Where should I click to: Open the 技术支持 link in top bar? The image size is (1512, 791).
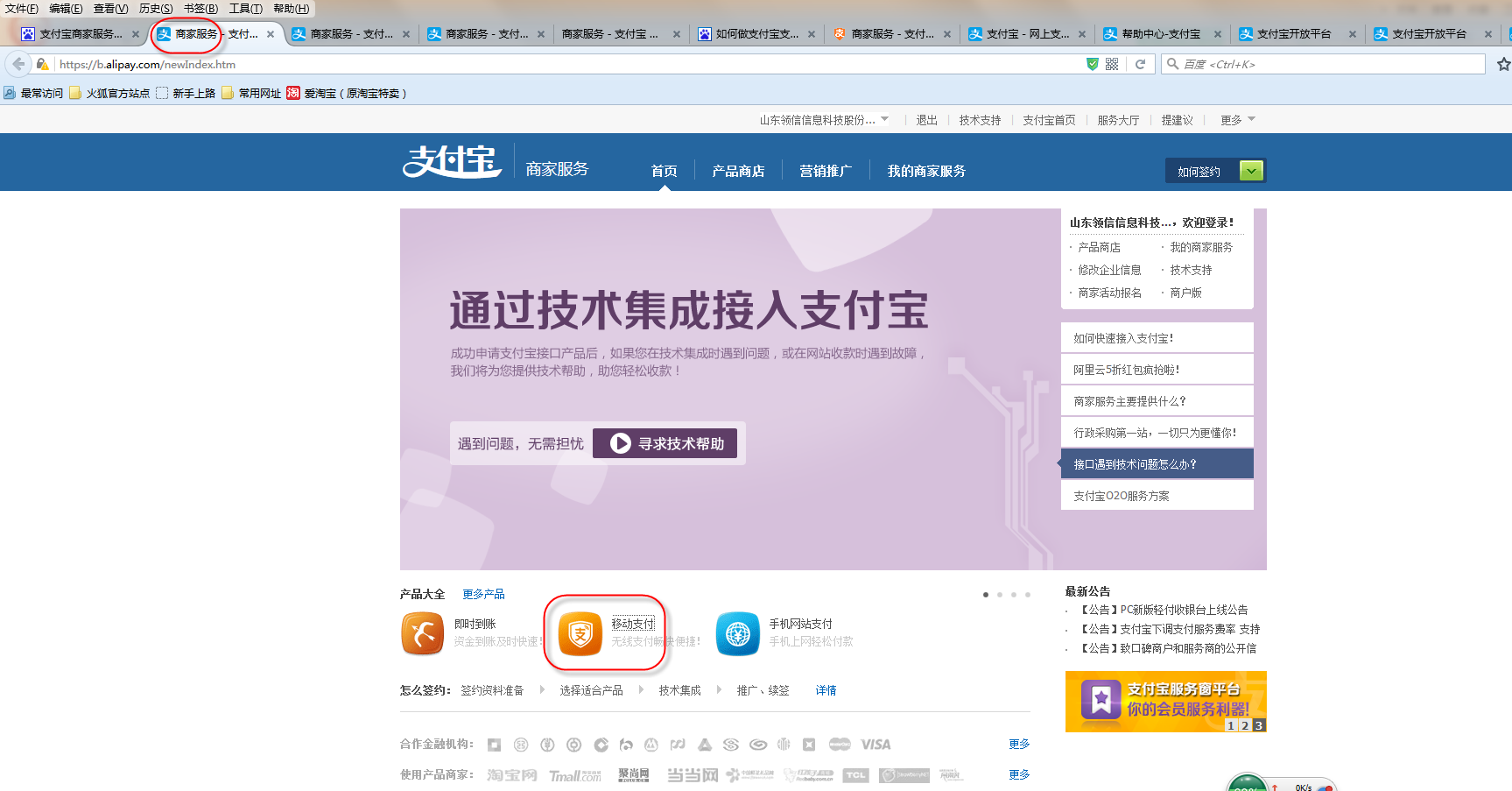point(980,120)
